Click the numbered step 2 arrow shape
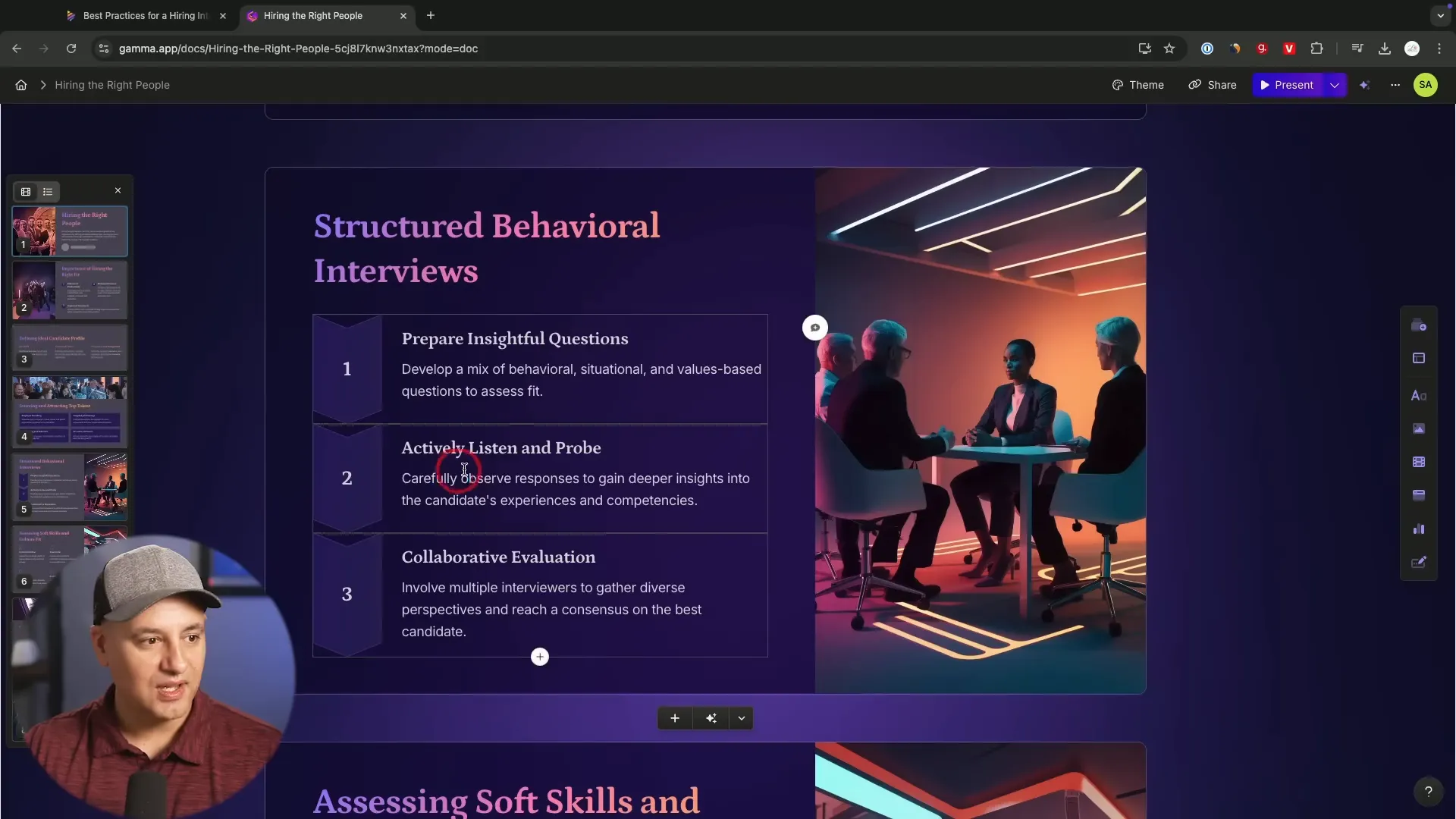Image resolution: width=1456 pixels, height=819 pixels. click(x=347, y=479)
